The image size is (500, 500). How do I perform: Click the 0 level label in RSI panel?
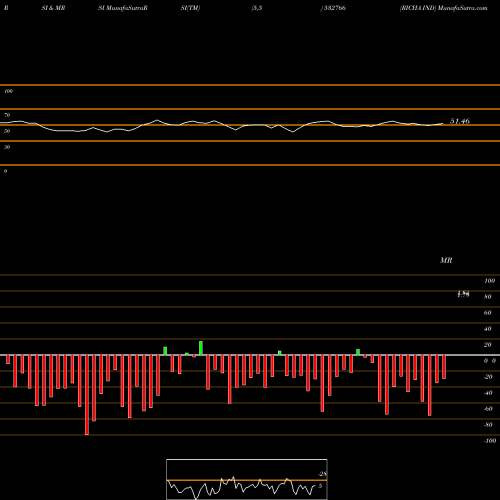(x=5, y=171)
